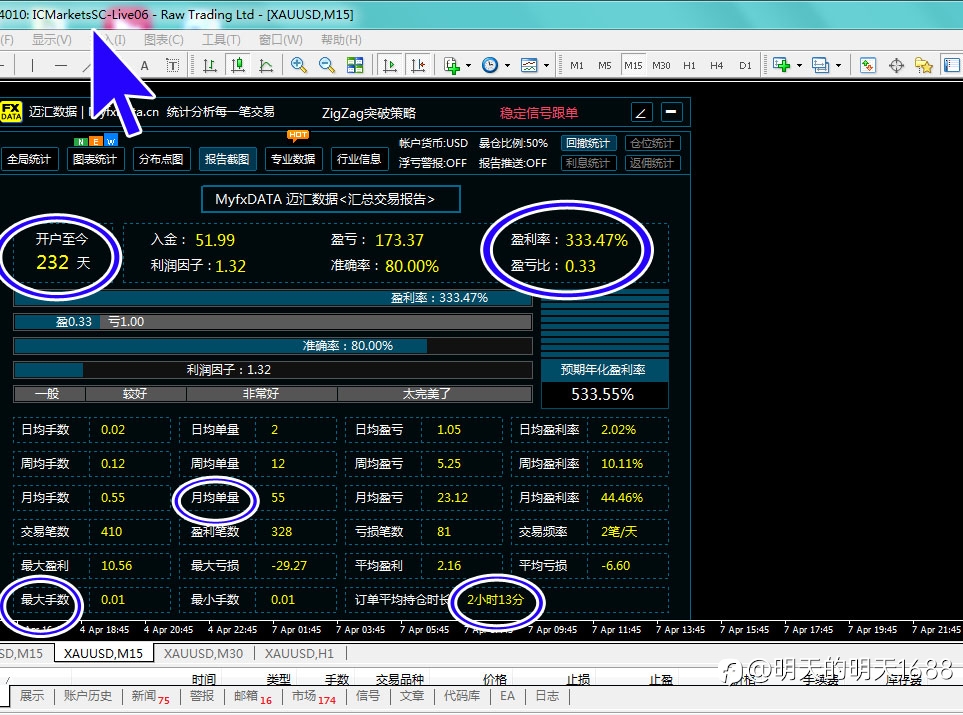Click the 准确率: 80.00% progress bar
Viewport: 963px width, 715px height.
click(273, 346)
